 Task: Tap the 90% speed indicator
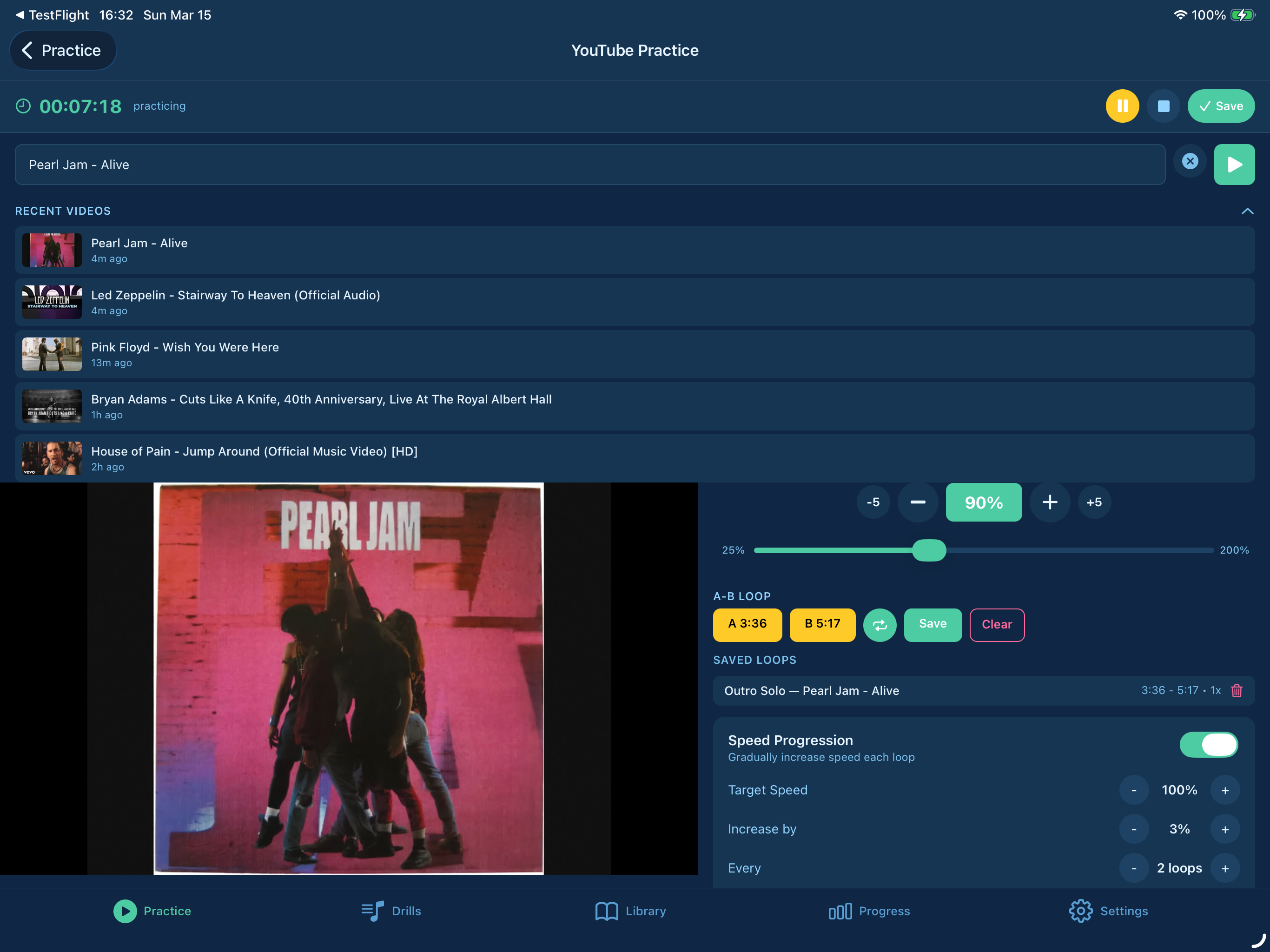(x=984, y=502)
